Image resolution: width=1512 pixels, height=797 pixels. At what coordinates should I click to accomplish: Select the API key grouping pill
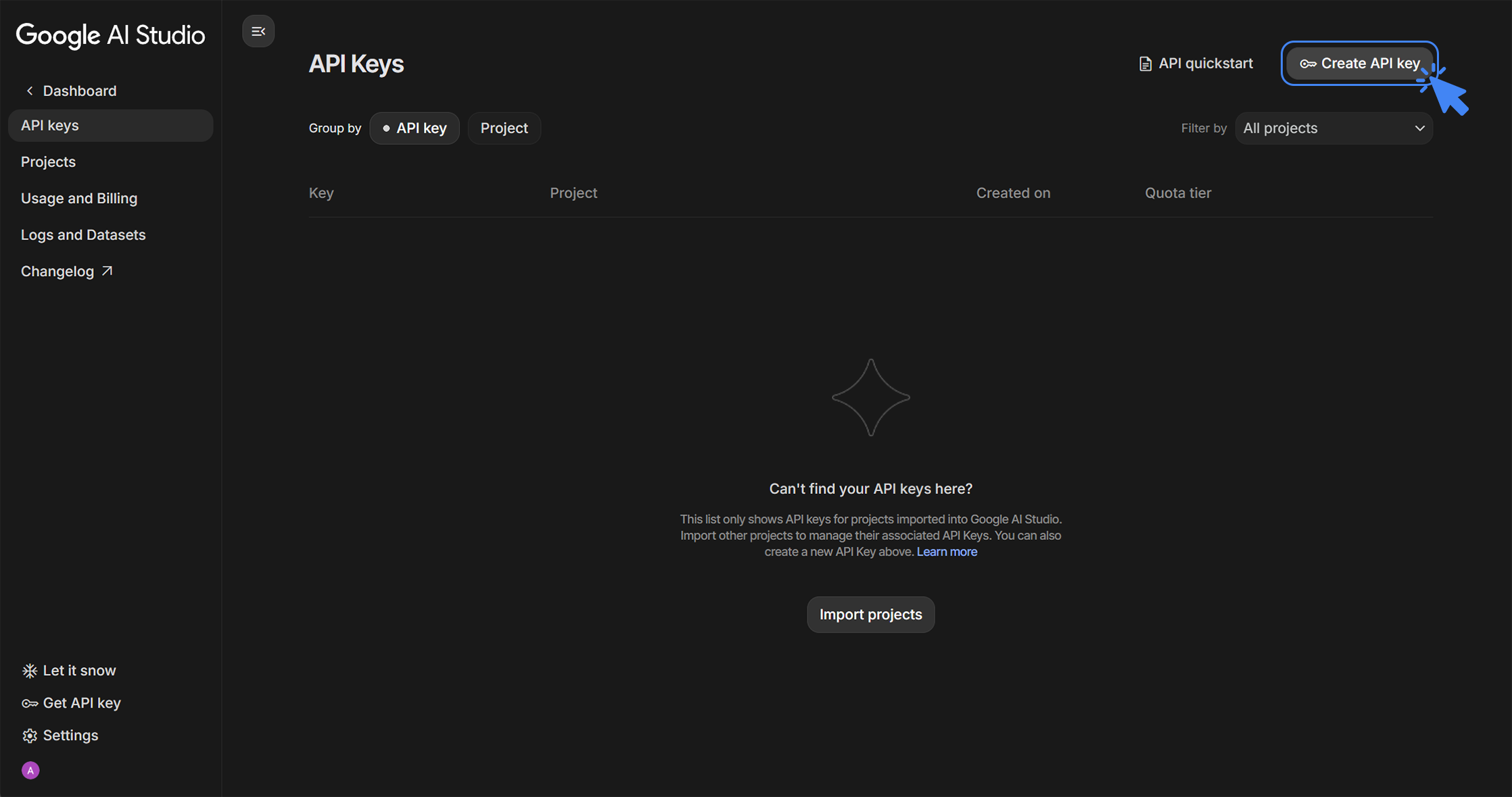pyautogui.click(x=415, y=128)
